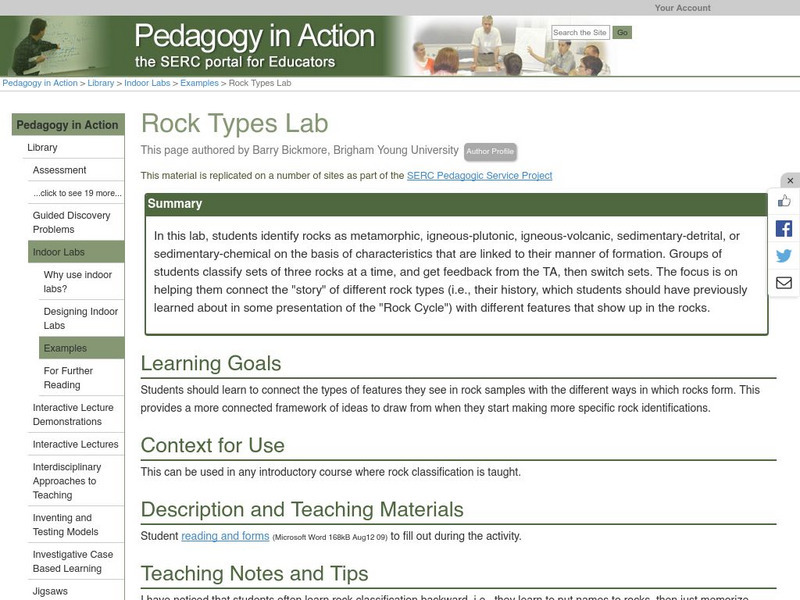Viewport: 800px width, 600px height.
Task: Share page via Facebook icon
Action: pos(784,229)
